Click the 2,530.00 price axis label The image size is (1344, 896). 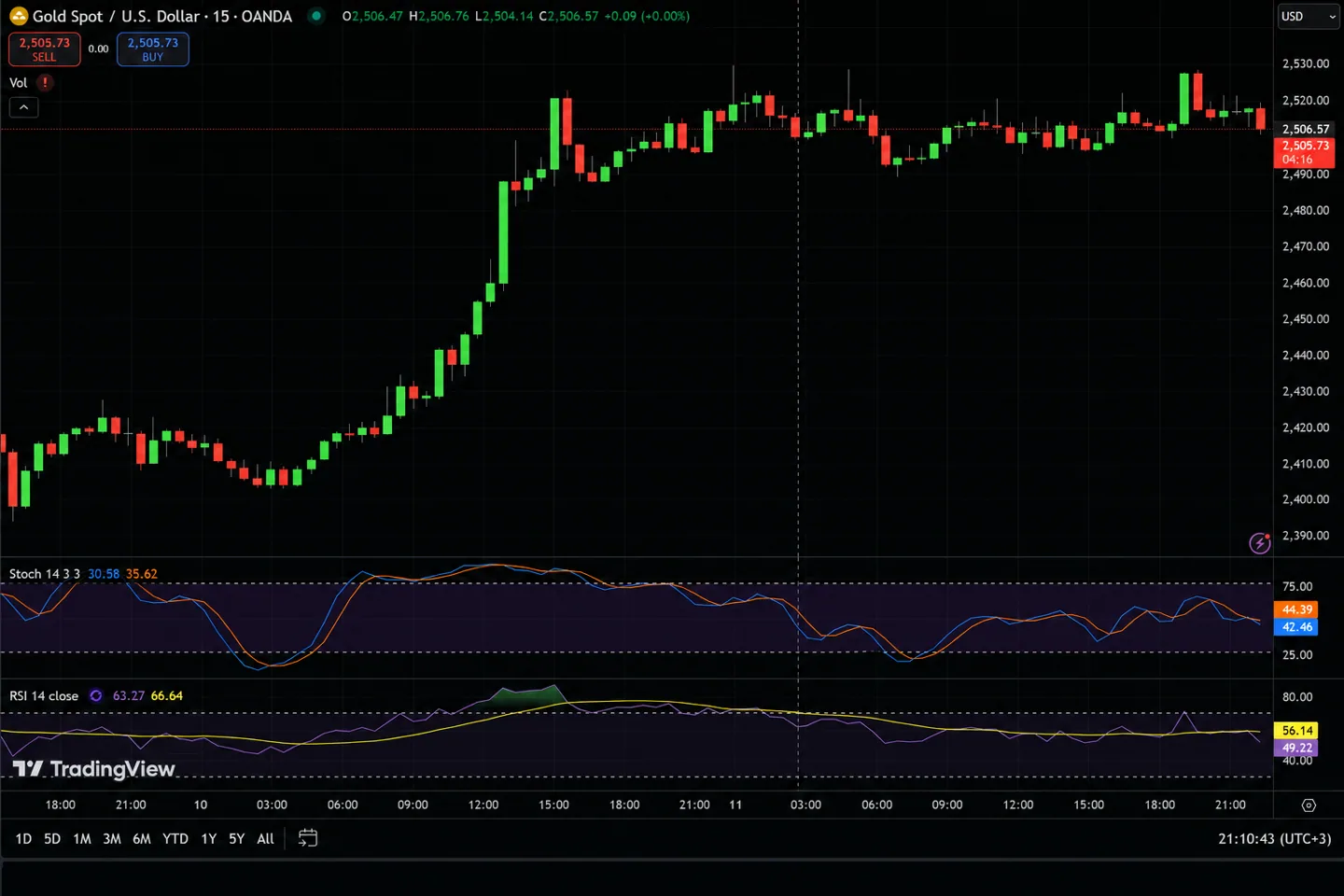[x=1306, y=63]
